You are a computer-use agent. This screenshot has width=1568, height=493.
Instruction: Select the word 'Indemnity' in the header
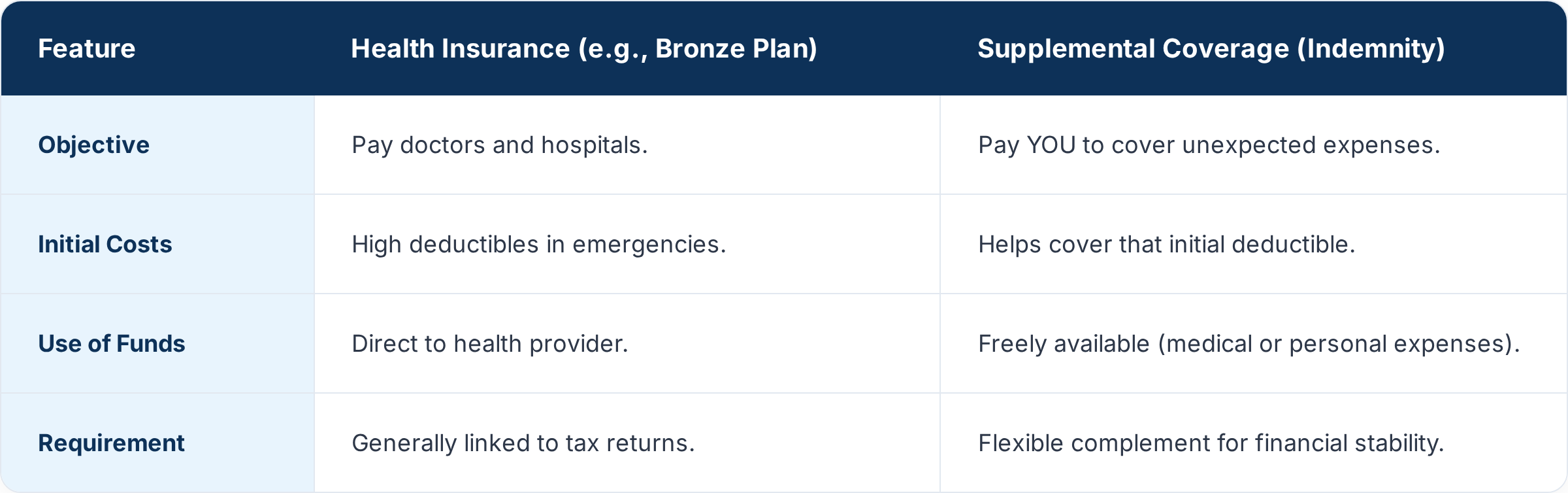click(1371, 49)
